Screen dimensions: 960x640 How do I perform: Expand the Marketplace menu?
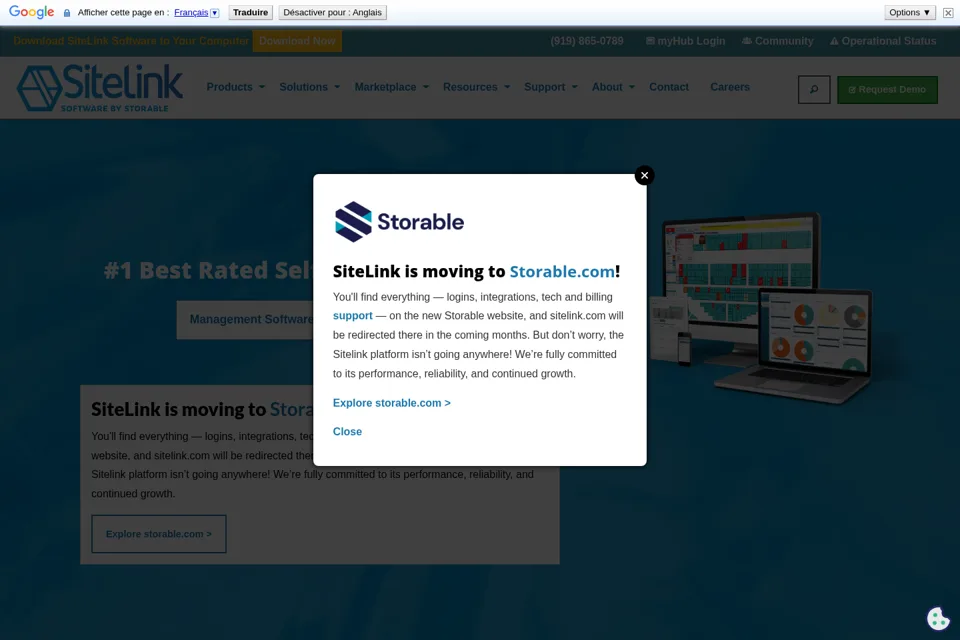[x=392, y=87]
